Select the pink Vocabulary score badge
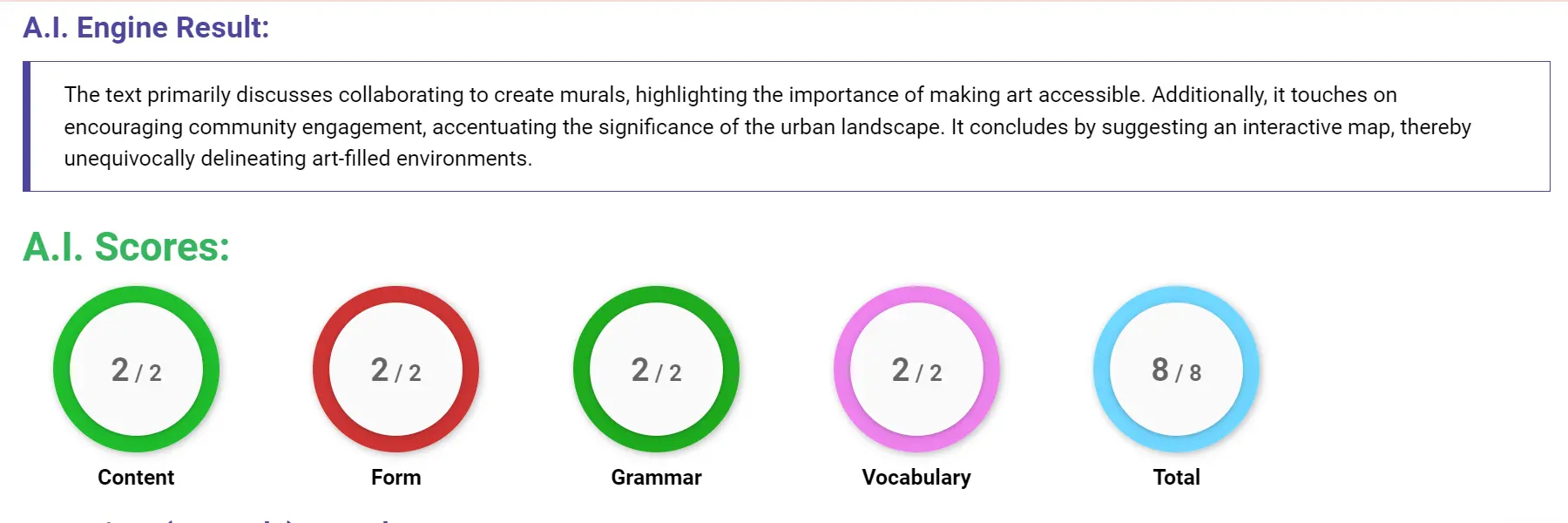The image size is (1568, 523). pyautogui.click(x=918, y=370)
